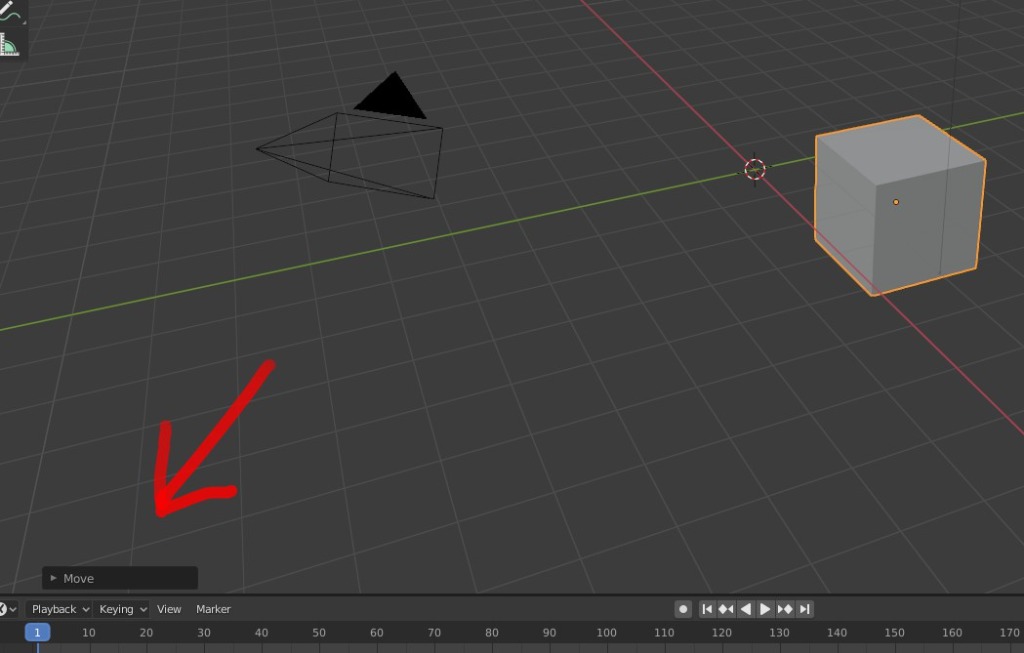Click the 3D cursor at the origin
The image size is (1024, 653).
point(755,169)
